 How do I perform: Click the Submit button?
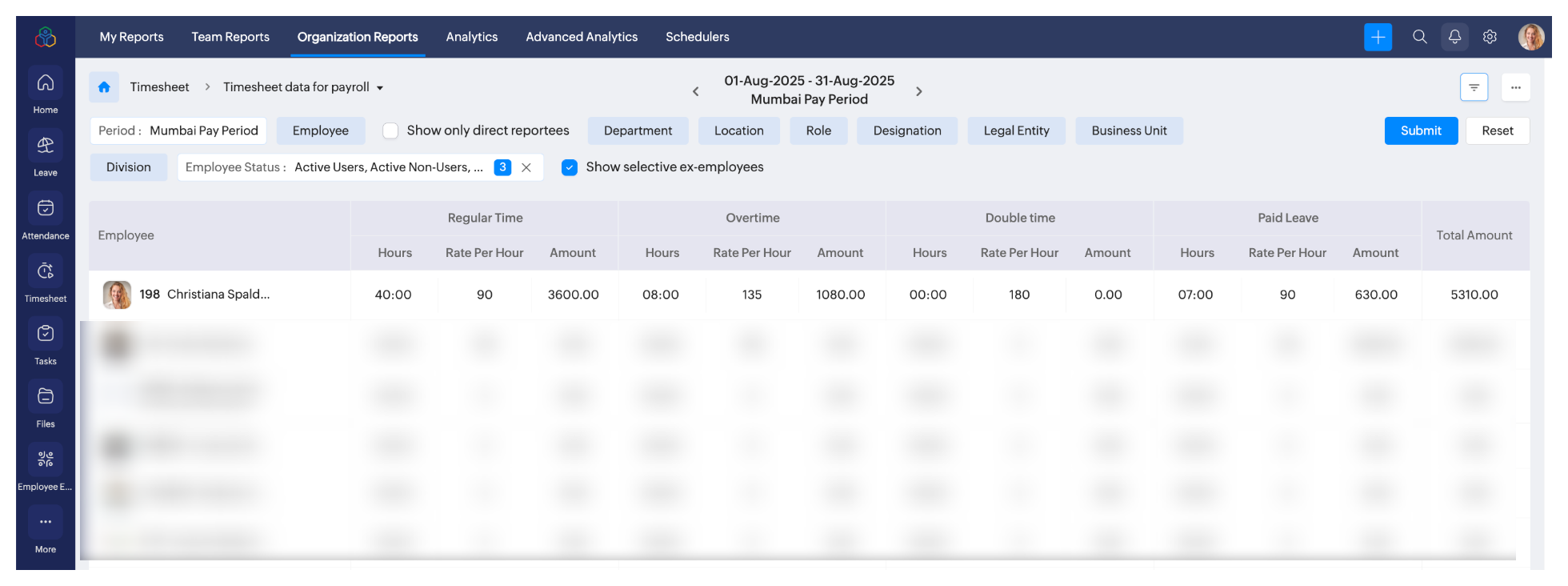(x=1421, y=131)
